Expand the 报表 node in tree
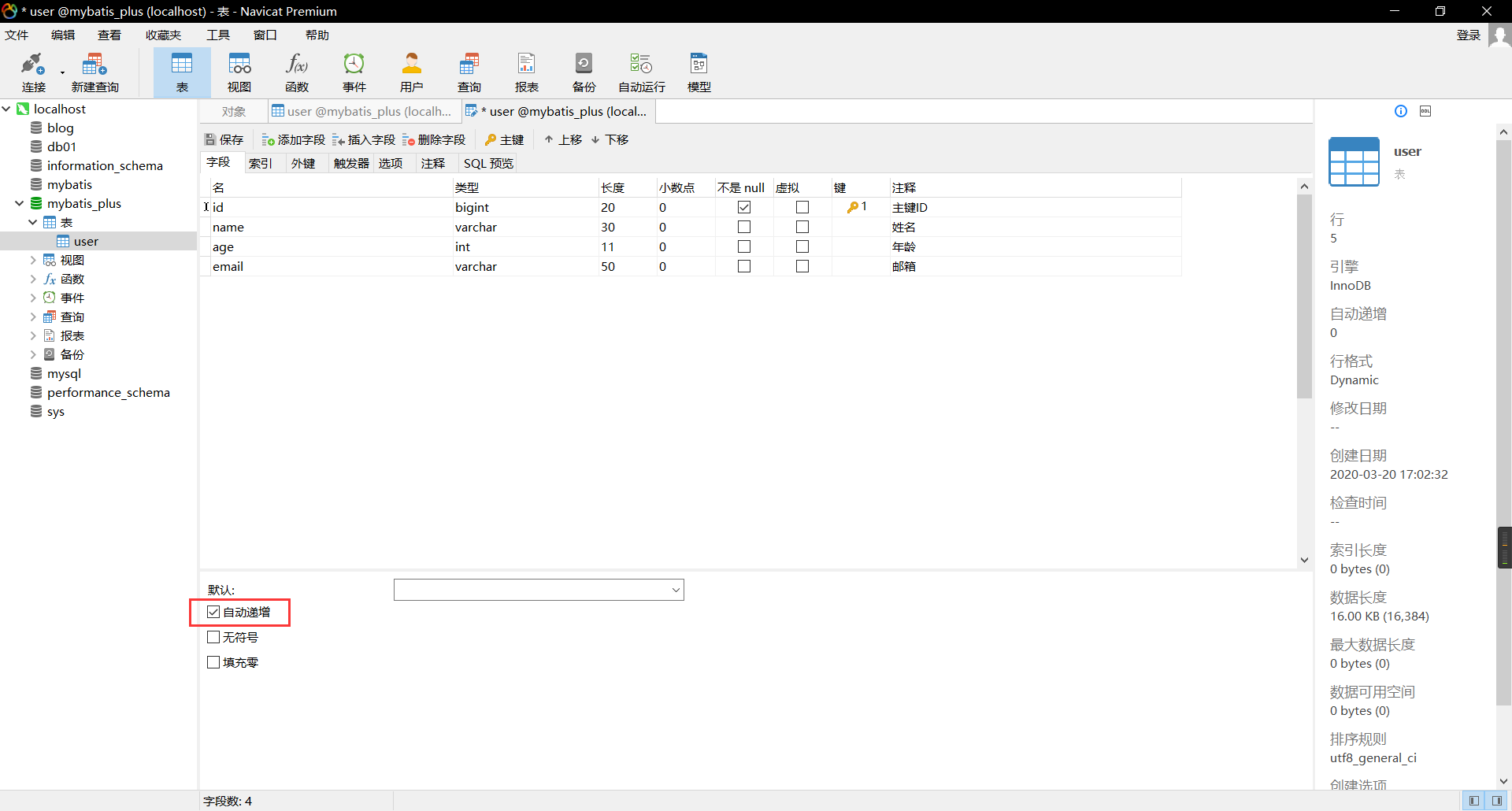The width and height of the screenshot is (1512, 811). point(33,335)
